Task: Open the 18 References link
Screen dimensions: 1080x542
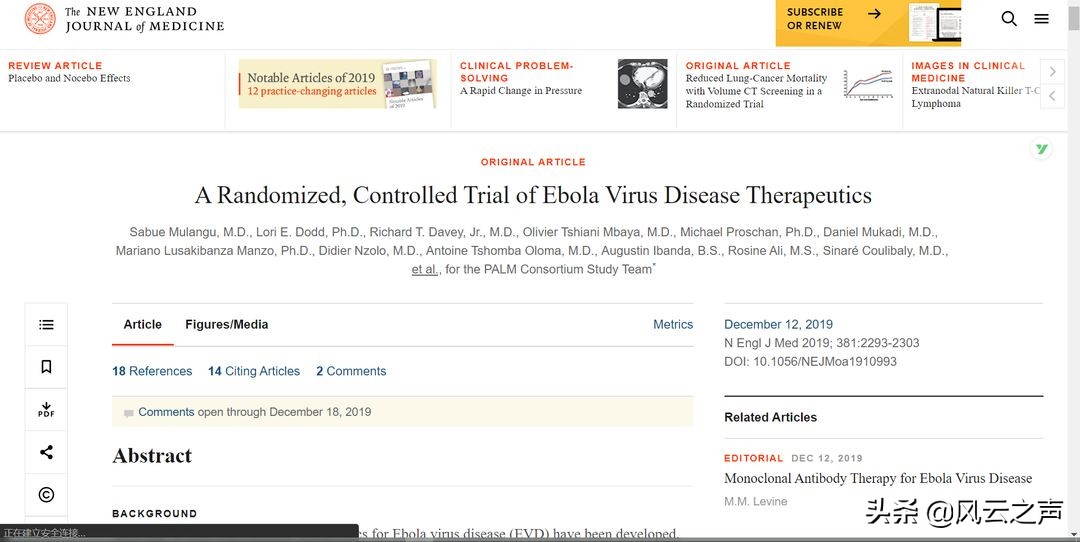Action: pyautogui.click(x=152, y=371)
